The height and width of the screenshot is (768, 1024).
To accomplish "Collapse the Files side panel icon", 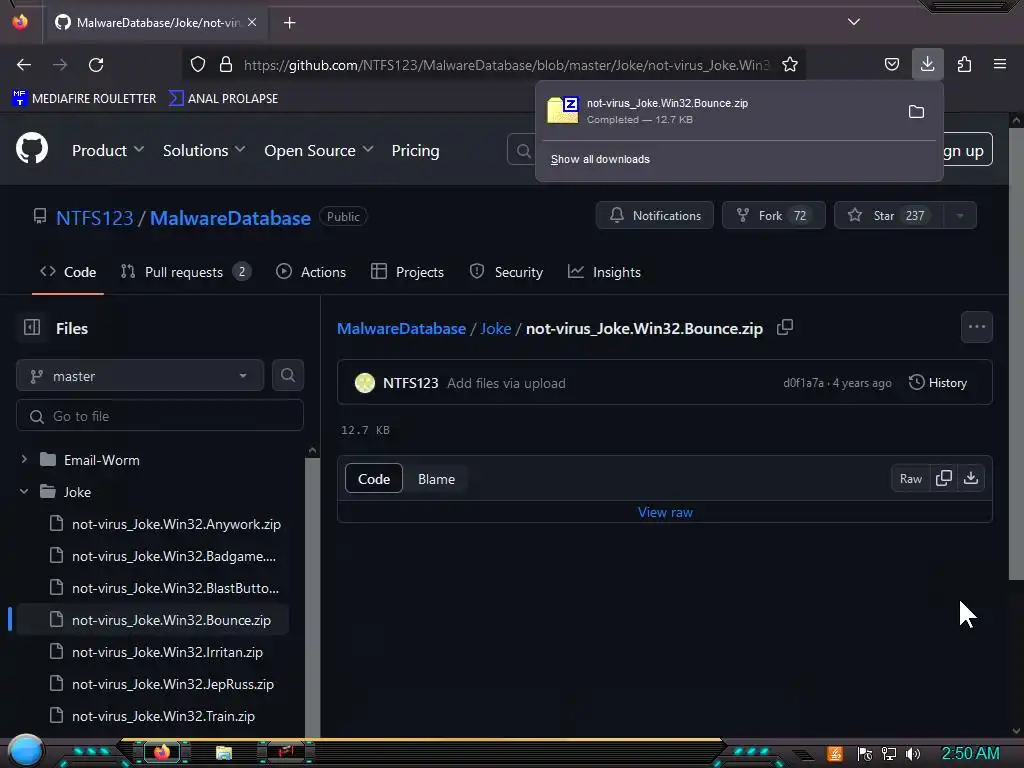I will 32,327.
